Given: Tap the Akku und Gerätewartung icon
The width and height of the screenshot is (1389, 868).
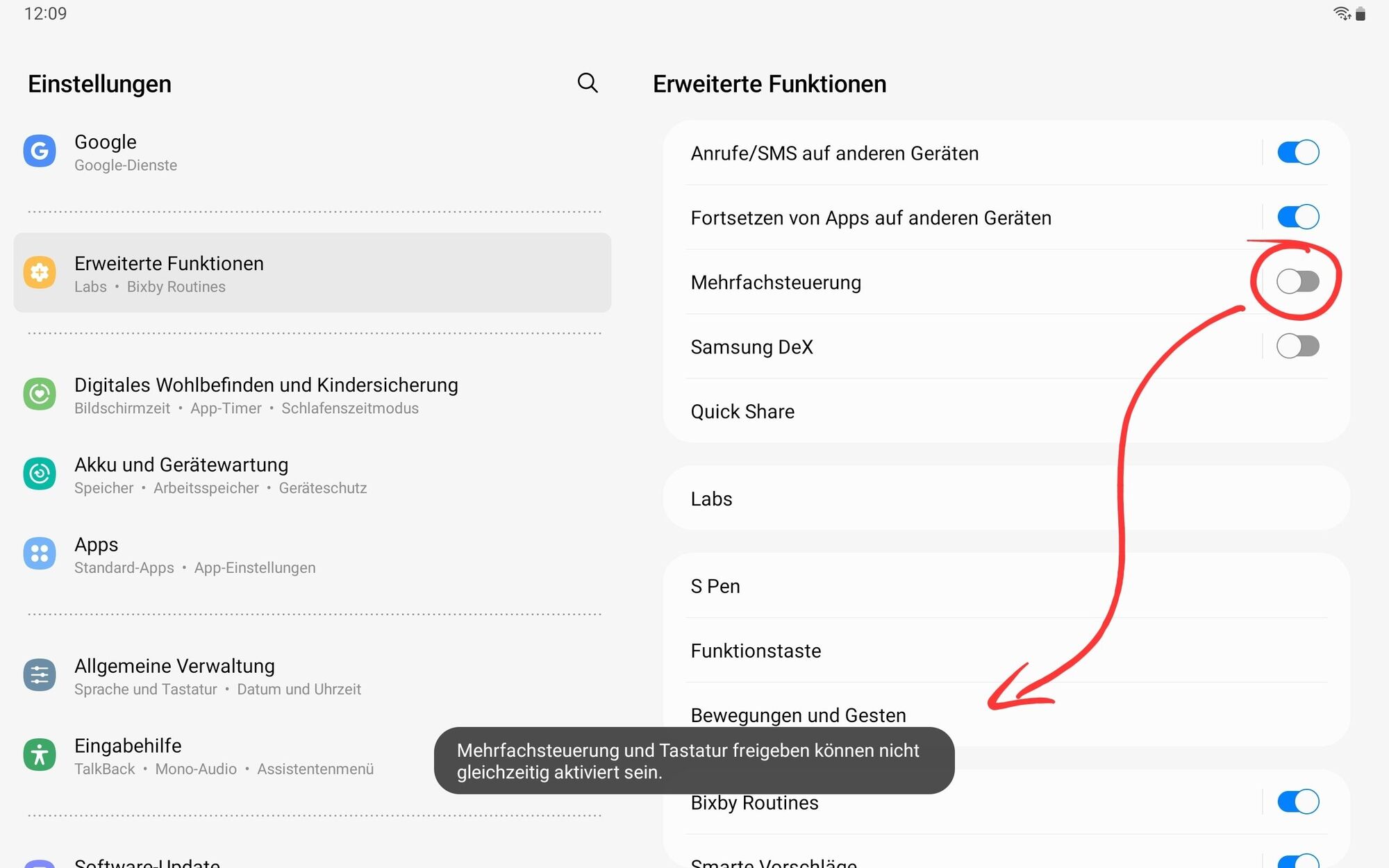Looking at the screenshot, I should click(x=40, y=474).
